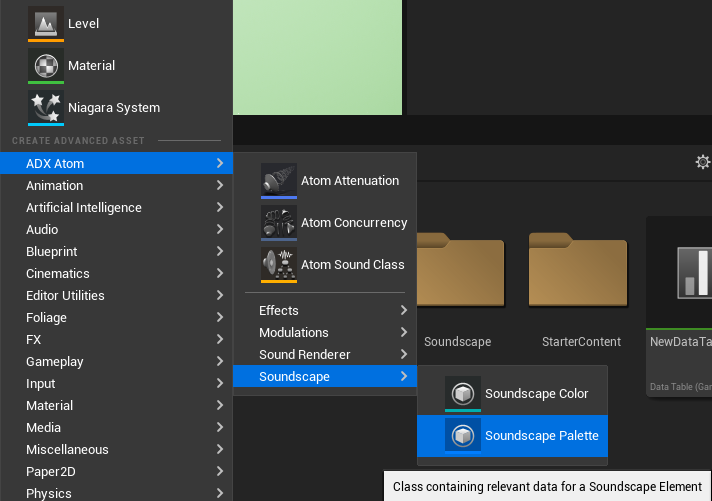Open the Gameplay submenu

click(116, 362)
